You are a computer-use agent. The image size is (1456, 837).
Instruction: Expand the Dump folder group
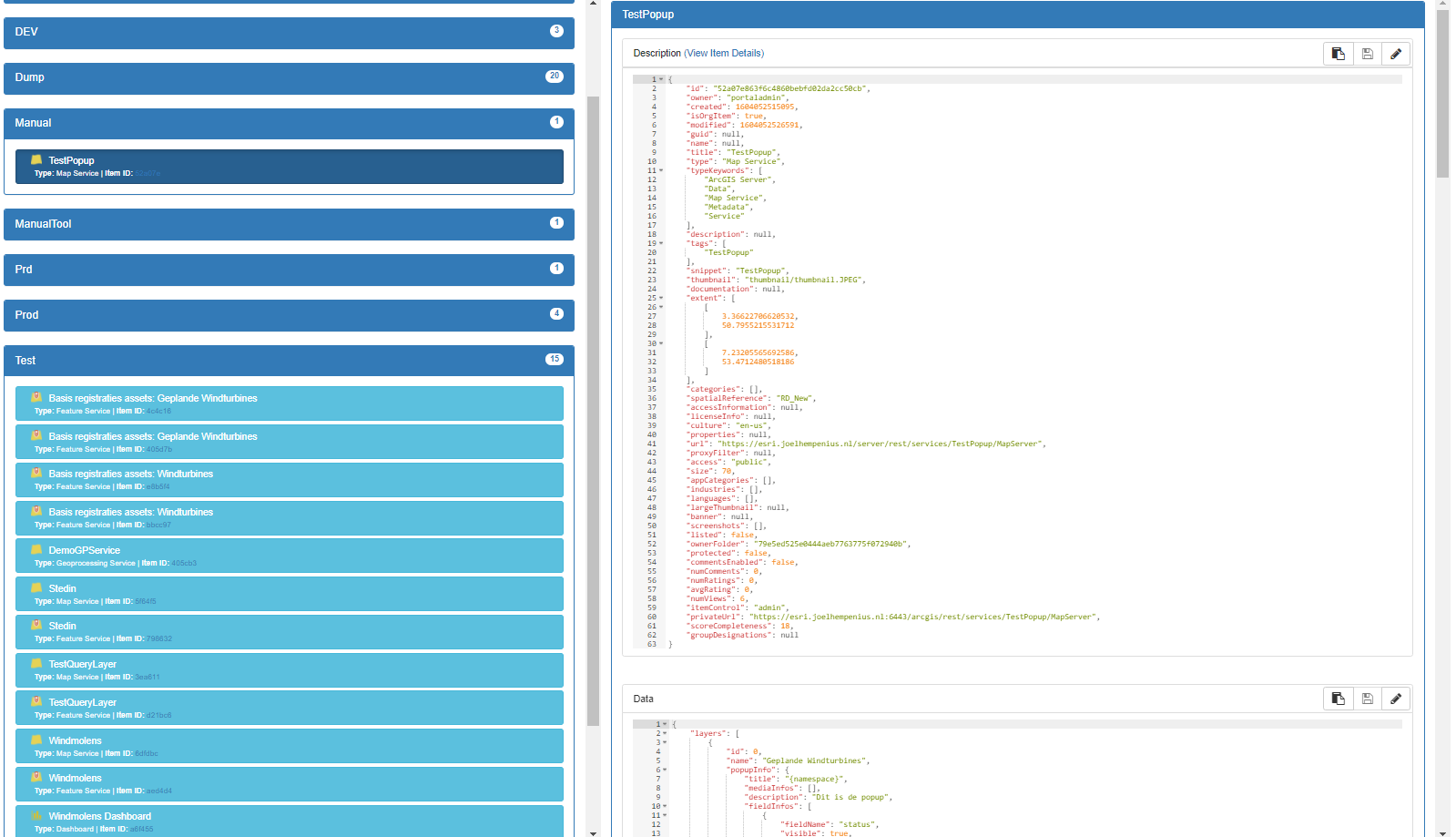[x=289, y=77]
